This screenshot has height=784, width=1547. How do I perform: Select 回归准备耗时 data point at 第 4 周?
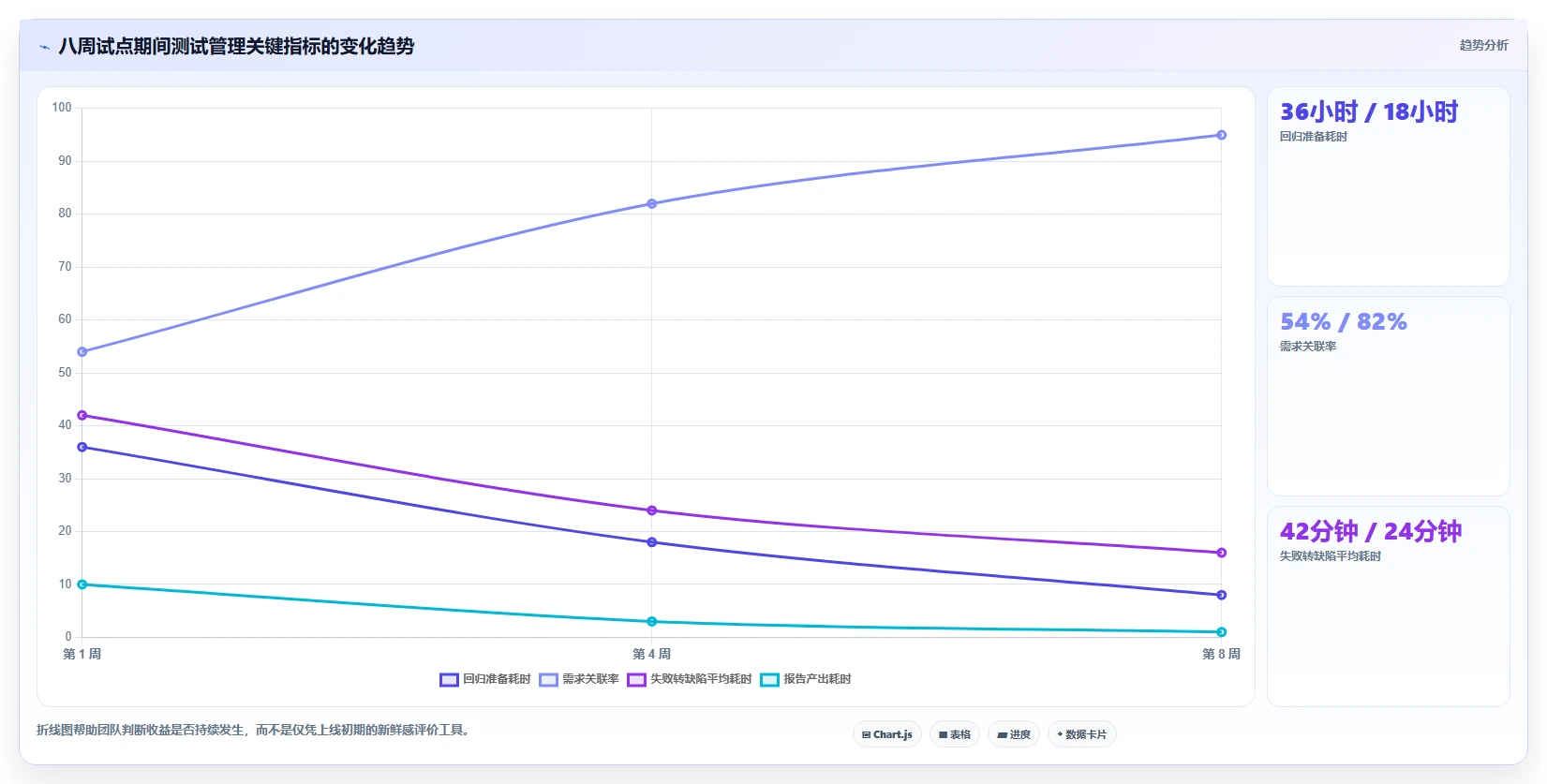(652, 542)
